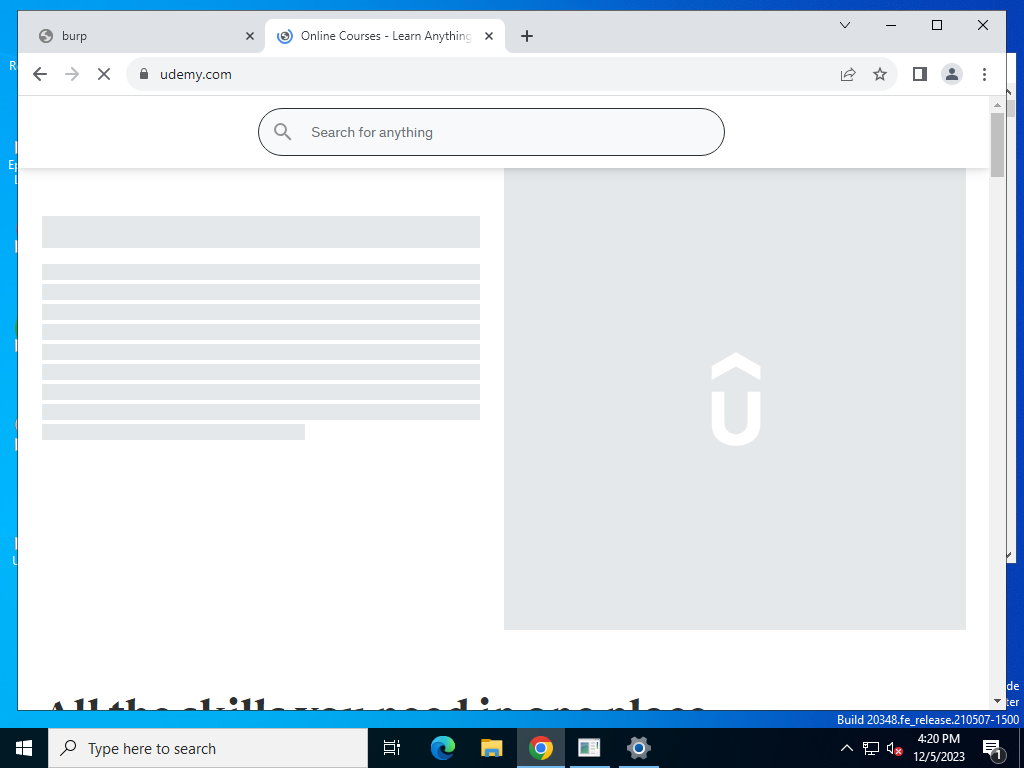The image size is (1024, 768).
Task: Stop loading the page
Action: 104,74
